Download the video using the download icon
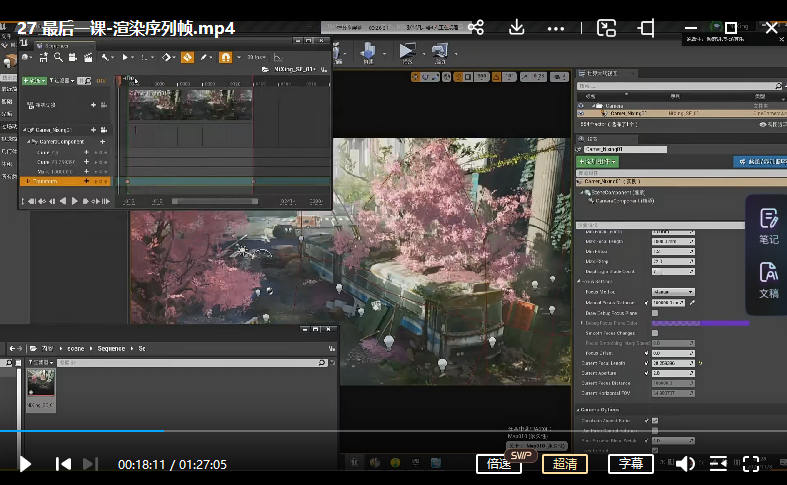Screen dimensions: 787x485 pyautogui.click(x=517, y=27)
